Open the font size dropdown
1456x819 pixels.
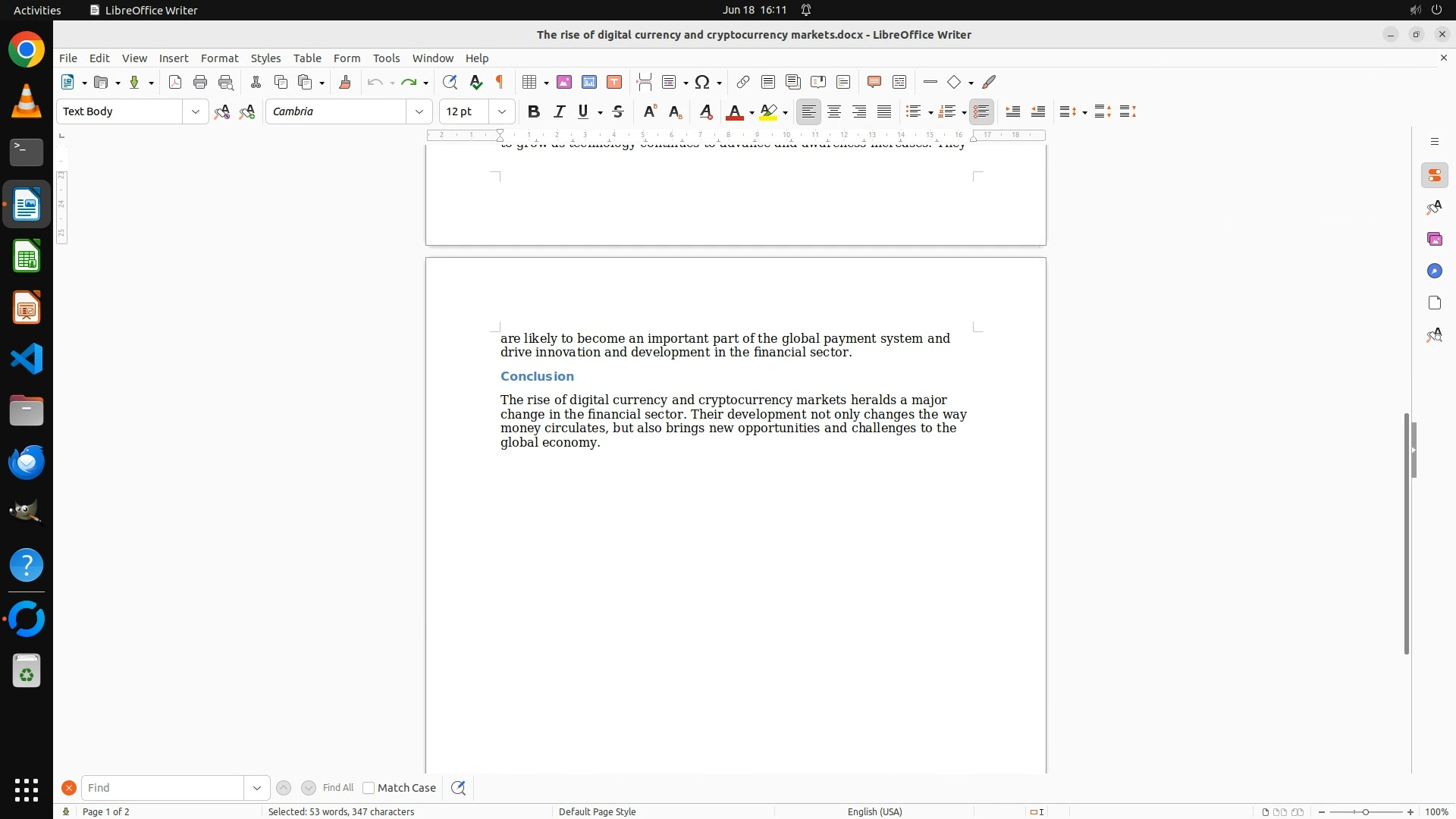tap(501, 111)
